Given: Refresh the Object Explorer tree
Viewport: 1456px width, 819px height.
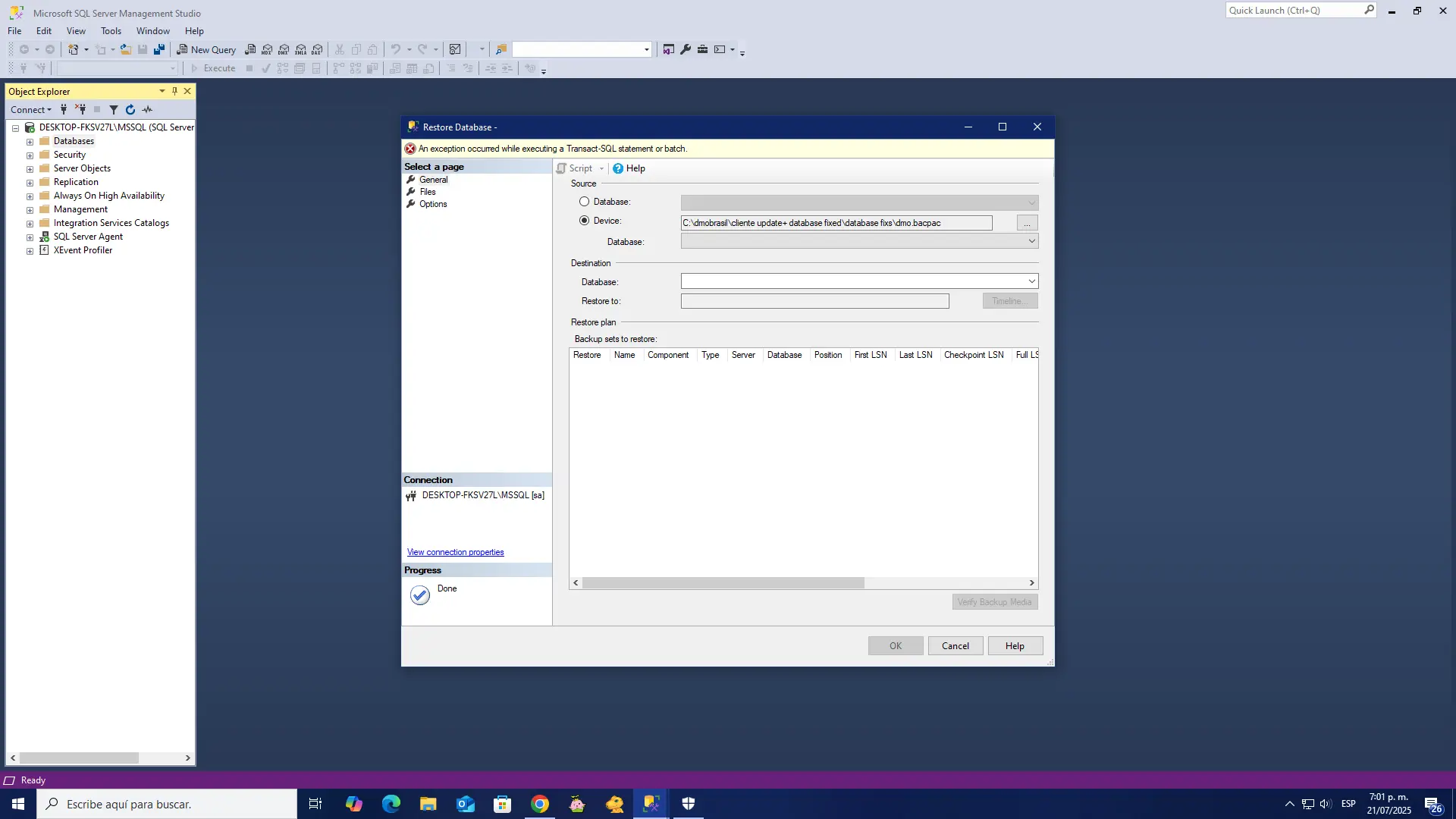Looking at the screenshot, I should 130,110.
